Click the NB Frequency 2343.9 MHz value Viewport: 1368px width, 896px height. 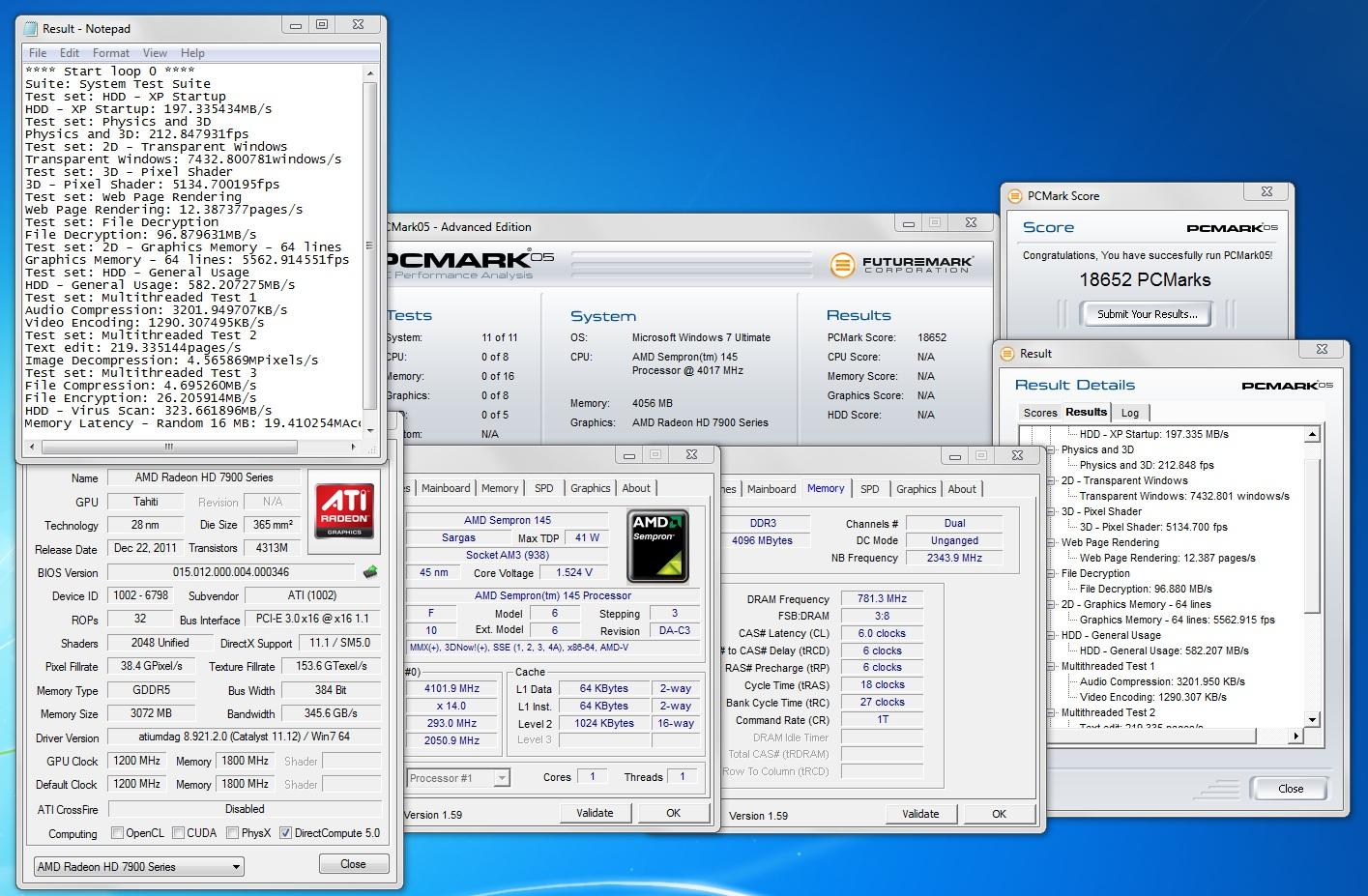[x=954, y=558]
